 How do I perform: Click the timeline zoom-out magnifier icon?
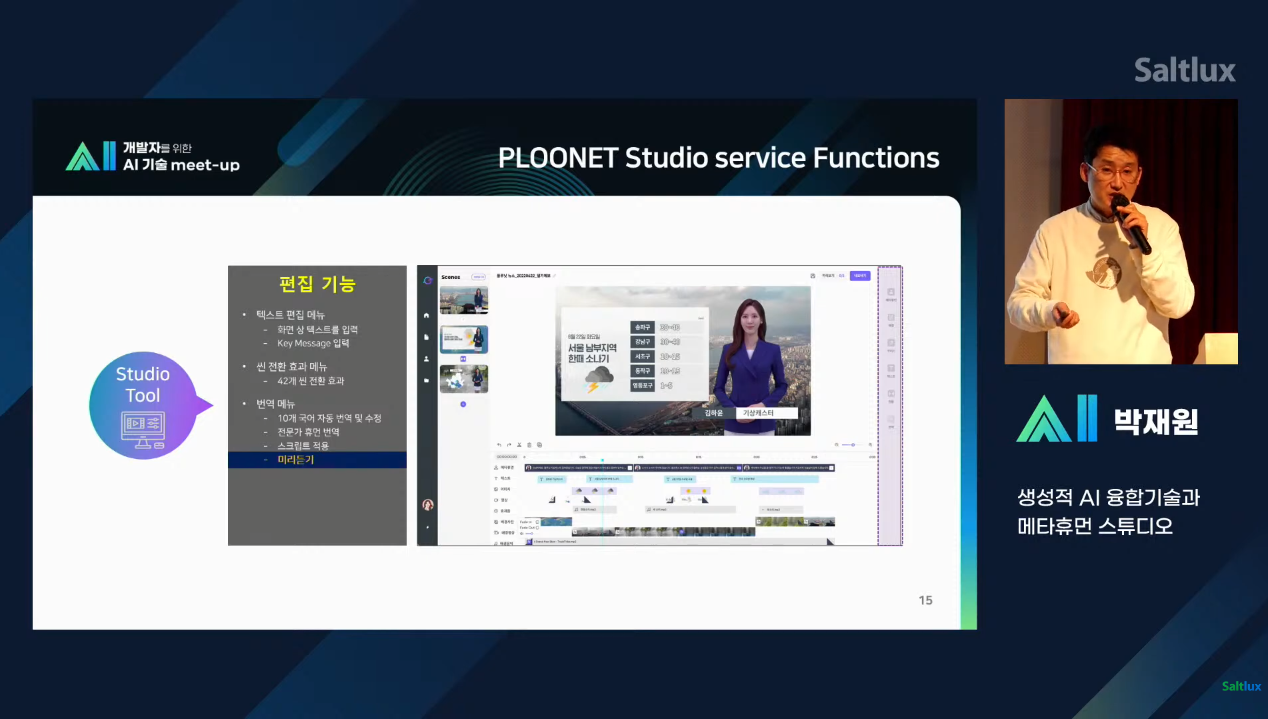[837, 445]
